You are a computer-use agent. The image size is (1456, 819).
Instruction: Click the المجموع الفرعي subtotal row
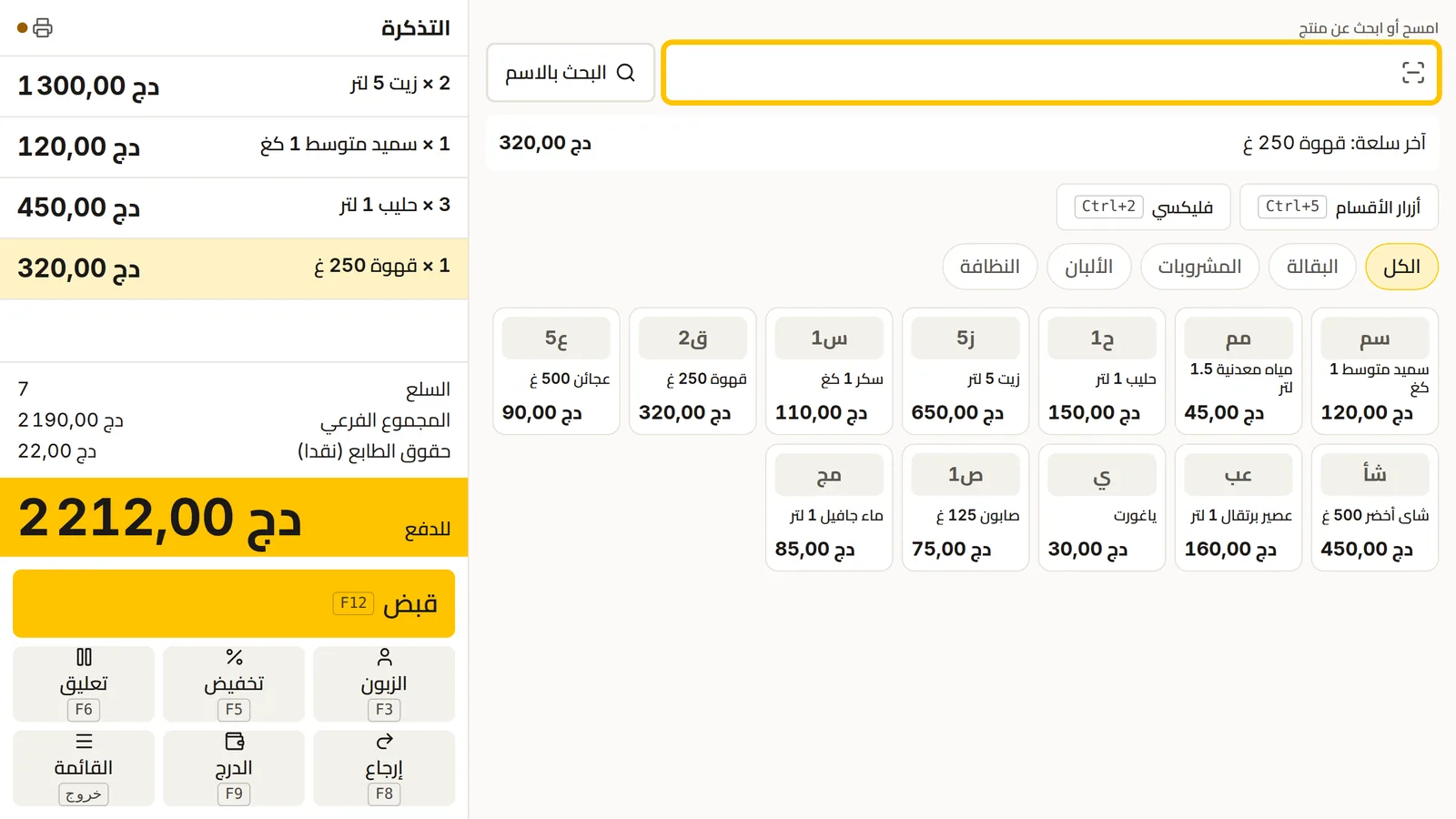click(234, 420)
